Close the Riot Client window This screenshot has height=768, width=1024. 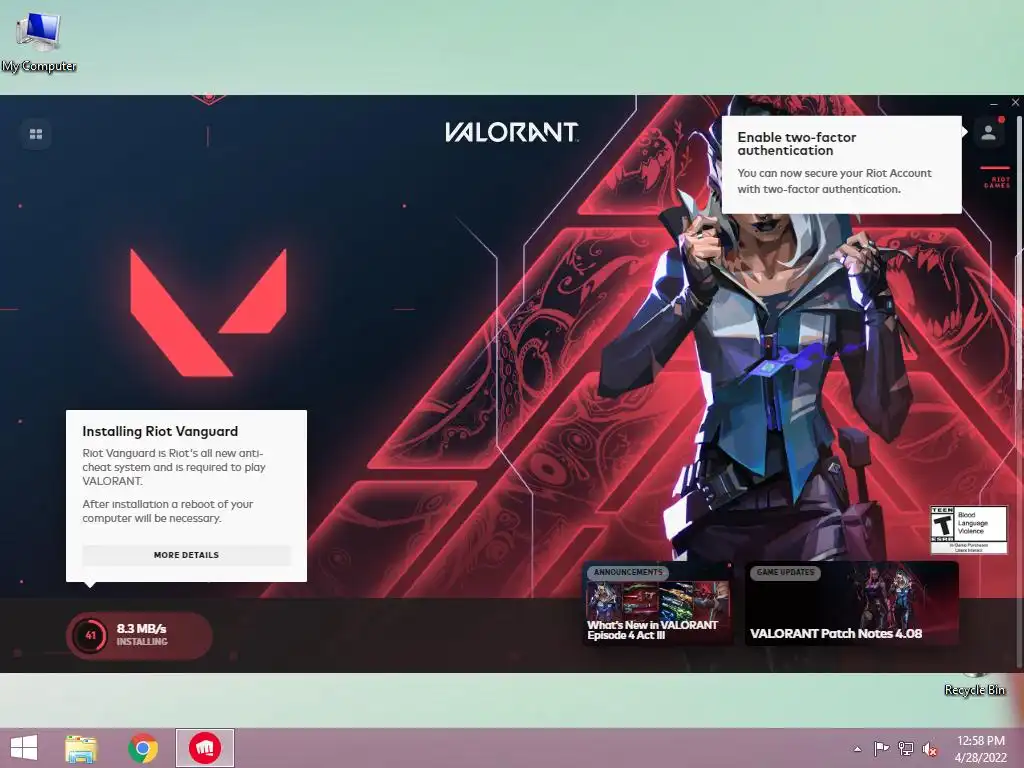pos(1015,103)
